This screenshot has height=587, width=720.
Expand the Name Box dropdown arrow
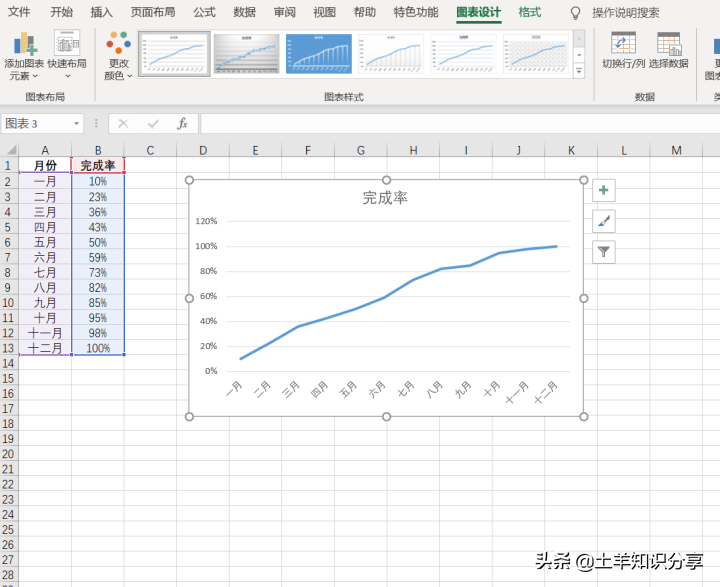tap(76, 124)
